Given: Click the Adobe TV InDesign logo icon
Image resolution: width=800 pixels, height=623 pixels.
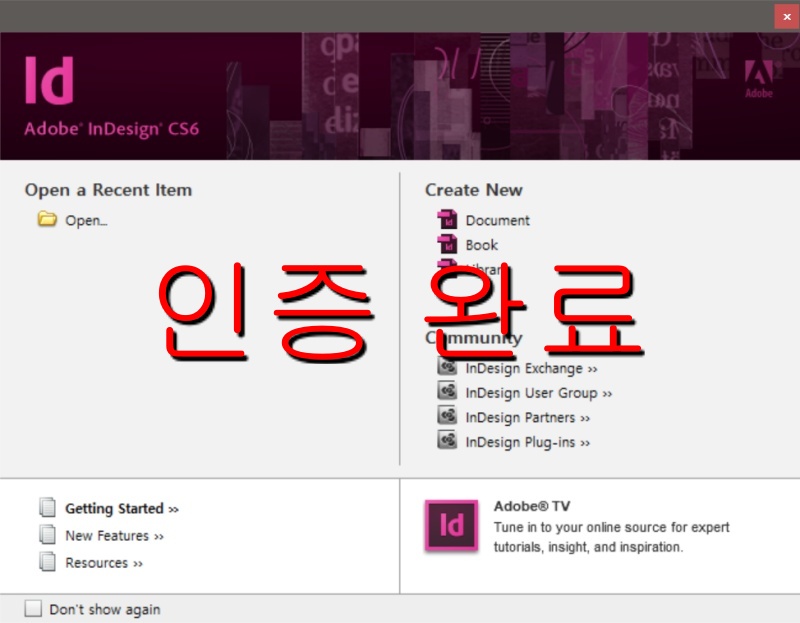Looking at the screenshot, I should [x=454, y=528].
